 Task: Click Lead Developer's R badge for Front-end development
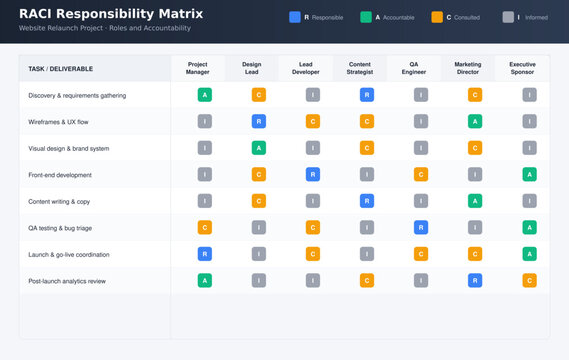313,174
